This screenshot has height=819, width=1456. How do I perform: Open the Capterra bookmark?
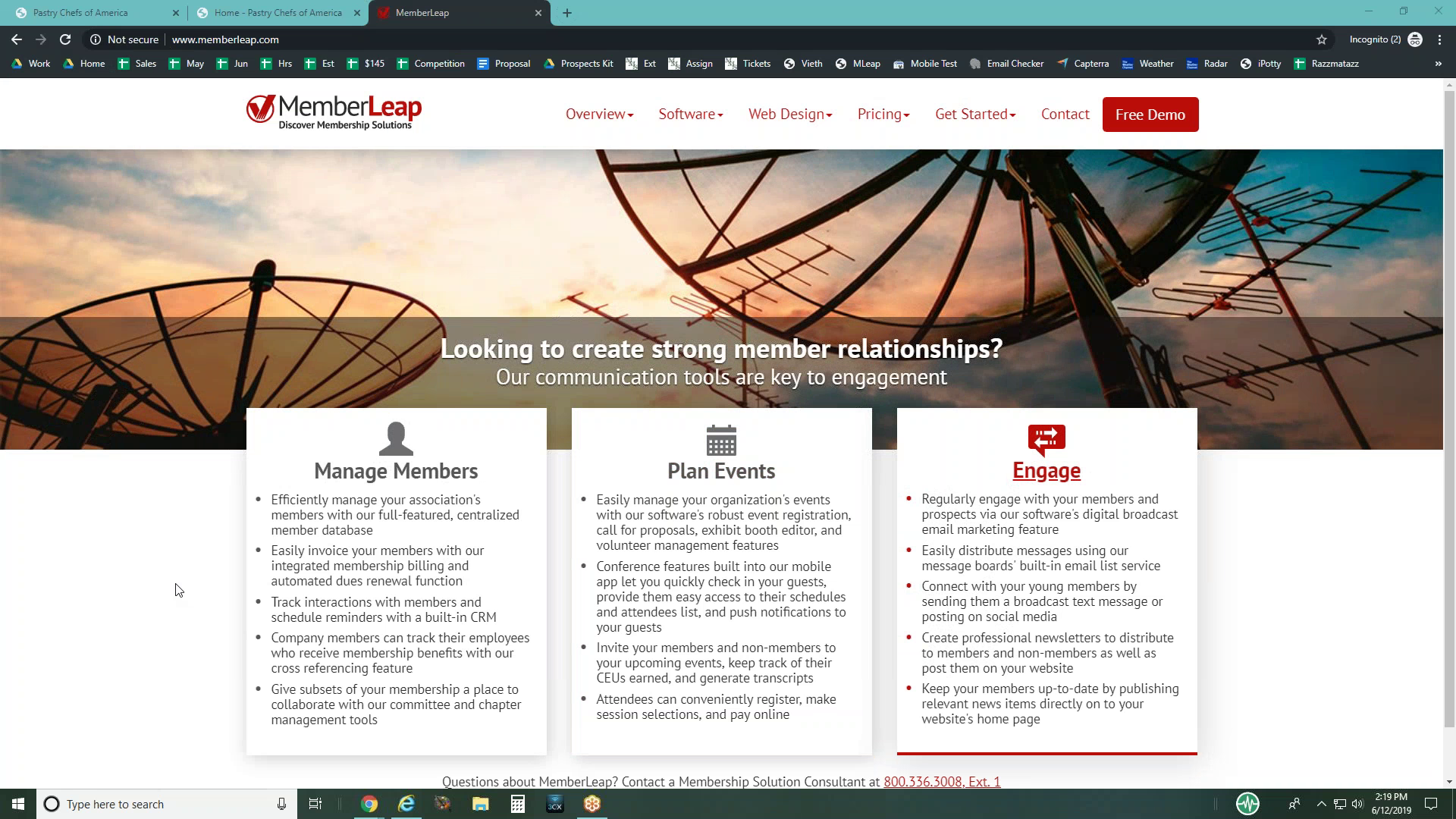1083,64
